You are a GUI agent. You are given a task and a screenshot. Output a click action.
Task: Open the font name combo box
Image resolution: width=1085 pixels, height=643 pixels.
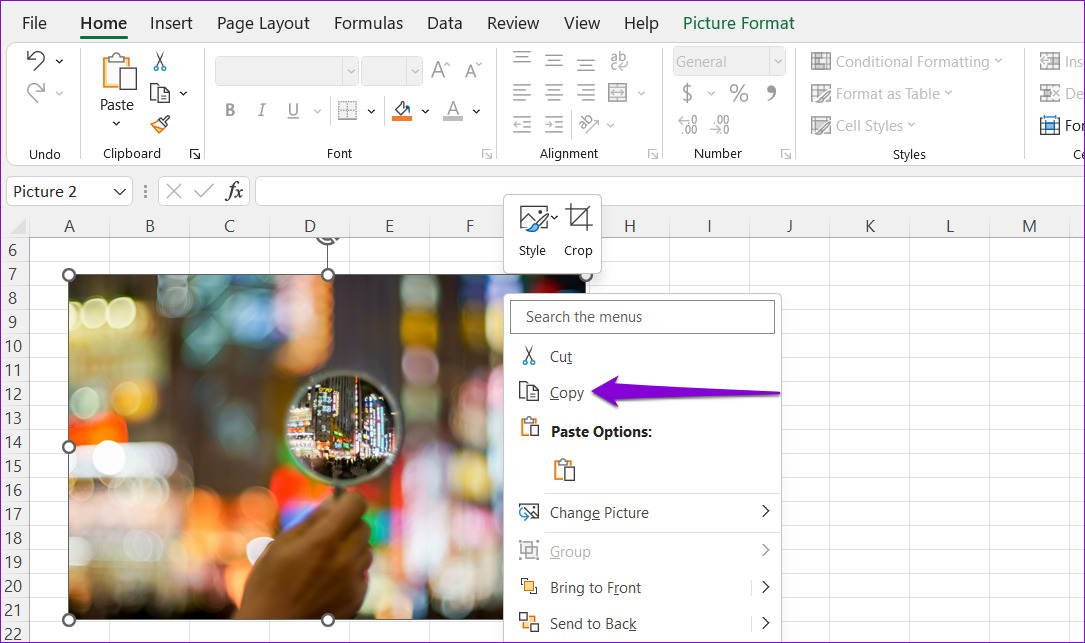[x=286, y=71]
